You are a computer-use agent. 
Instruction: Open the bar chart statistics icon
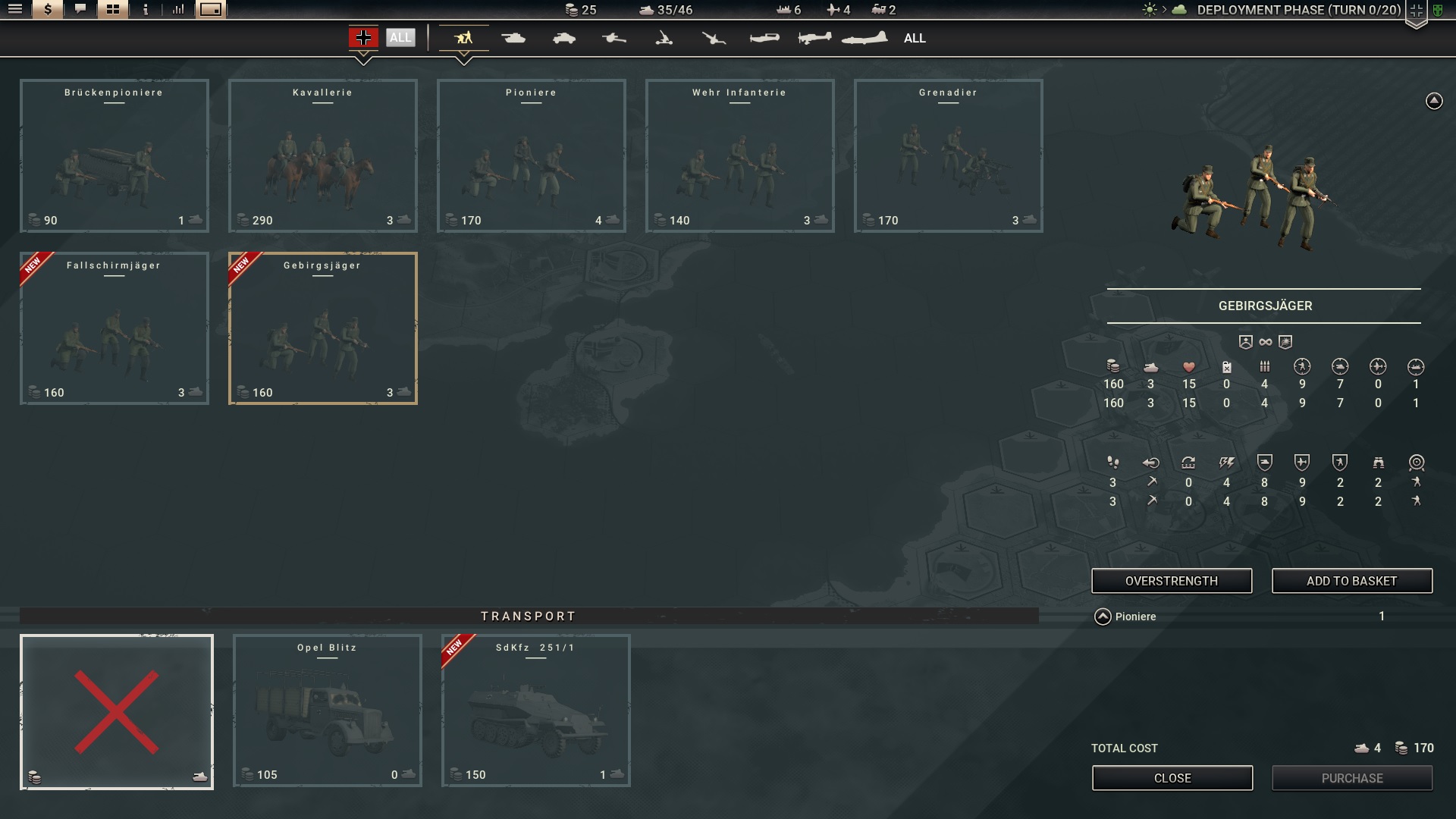(x=178, y=10)
